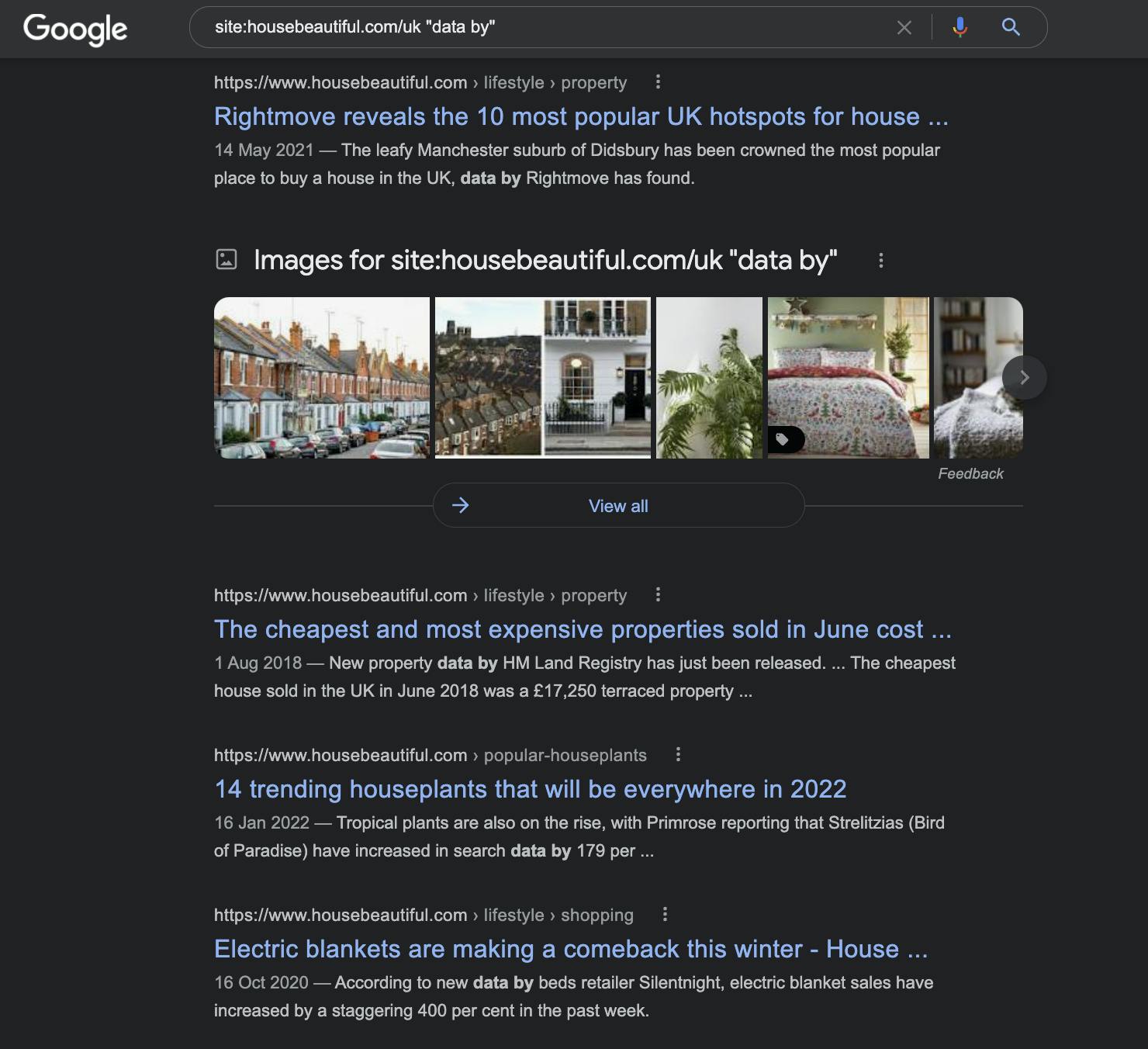This screenshot has width=1148, height=1049.
Task: Click the Images for site heading
Action: point(545,260)
